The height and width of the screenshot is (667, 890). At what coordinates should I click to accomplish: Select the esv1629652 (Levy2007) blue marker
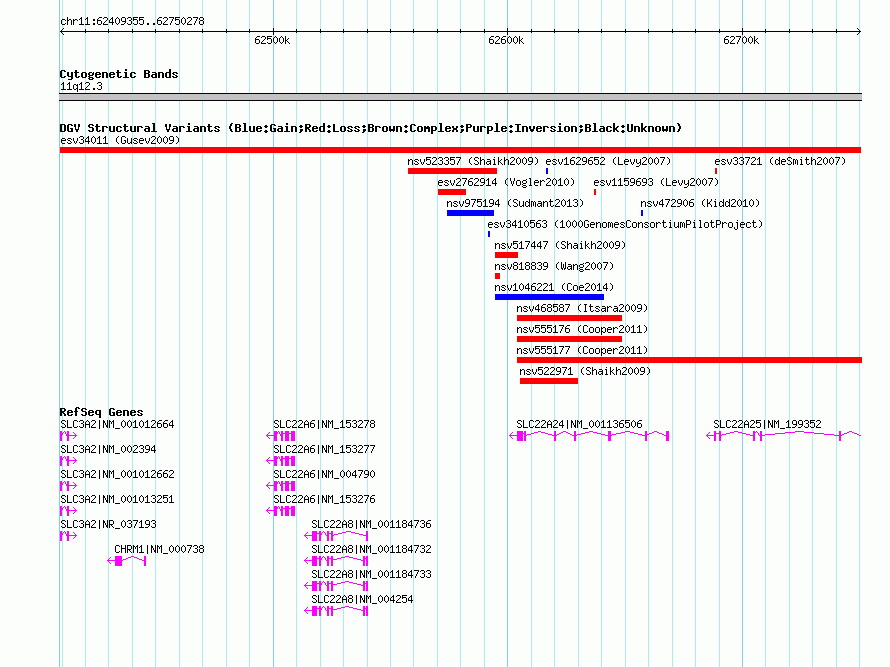(547, 171)
